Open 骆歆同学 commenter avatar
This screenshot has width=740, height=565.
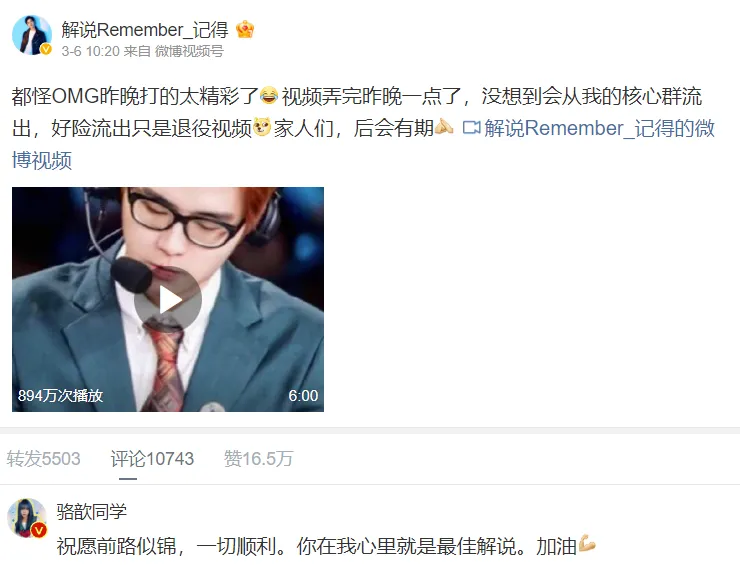(x=27, y=518)
